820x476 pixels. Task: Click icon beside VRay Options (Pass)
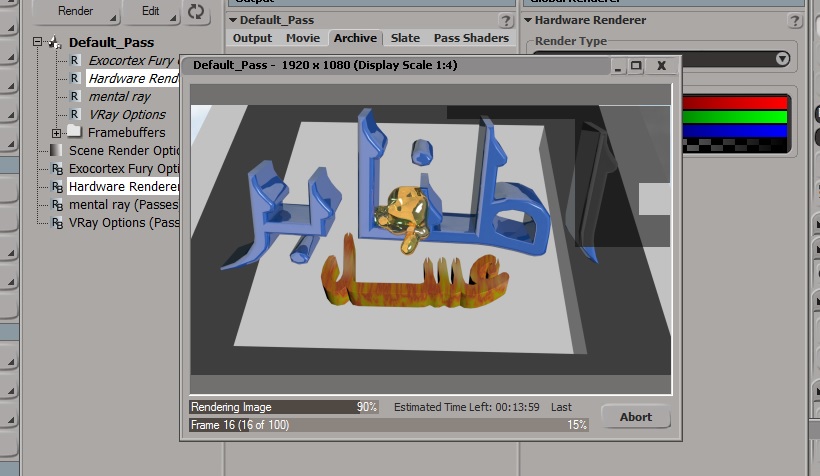point(56,223)
